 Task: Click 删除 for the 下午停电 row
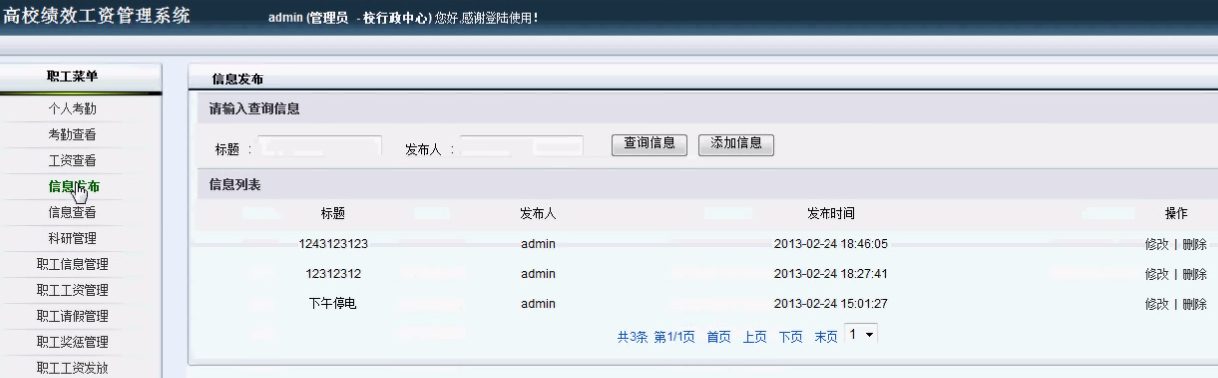(1194, 304)
